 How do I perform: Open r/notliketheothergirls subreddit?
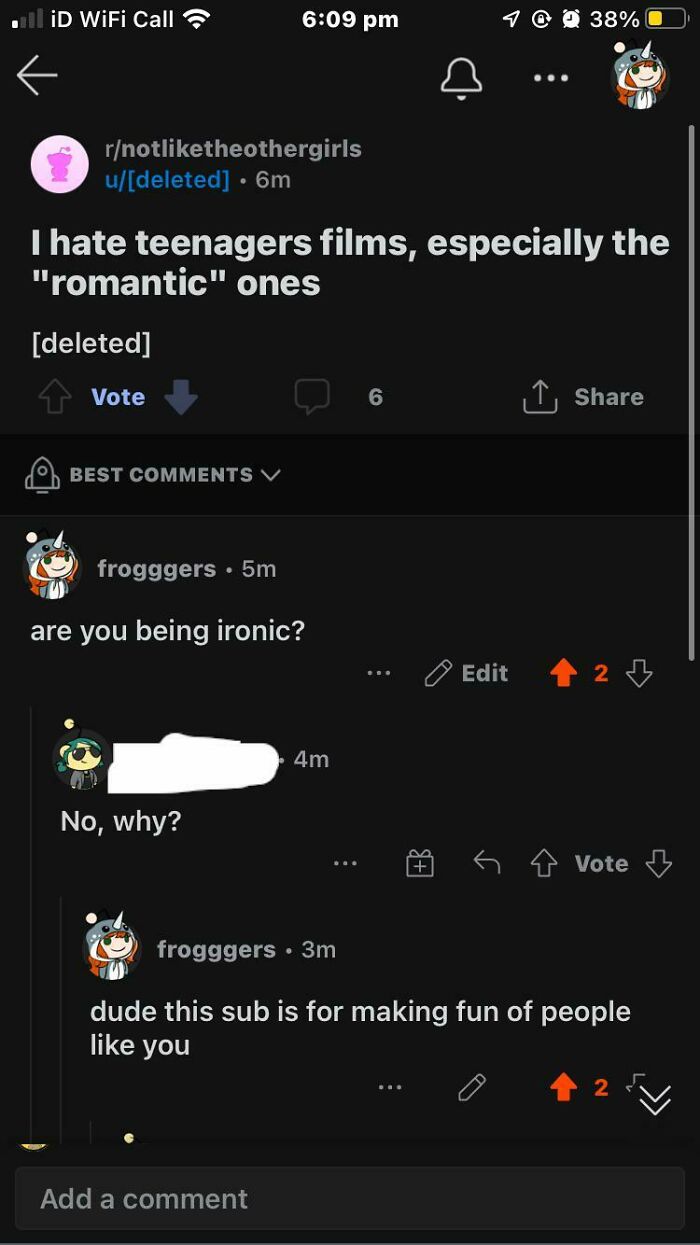click(x=233, y=148)
